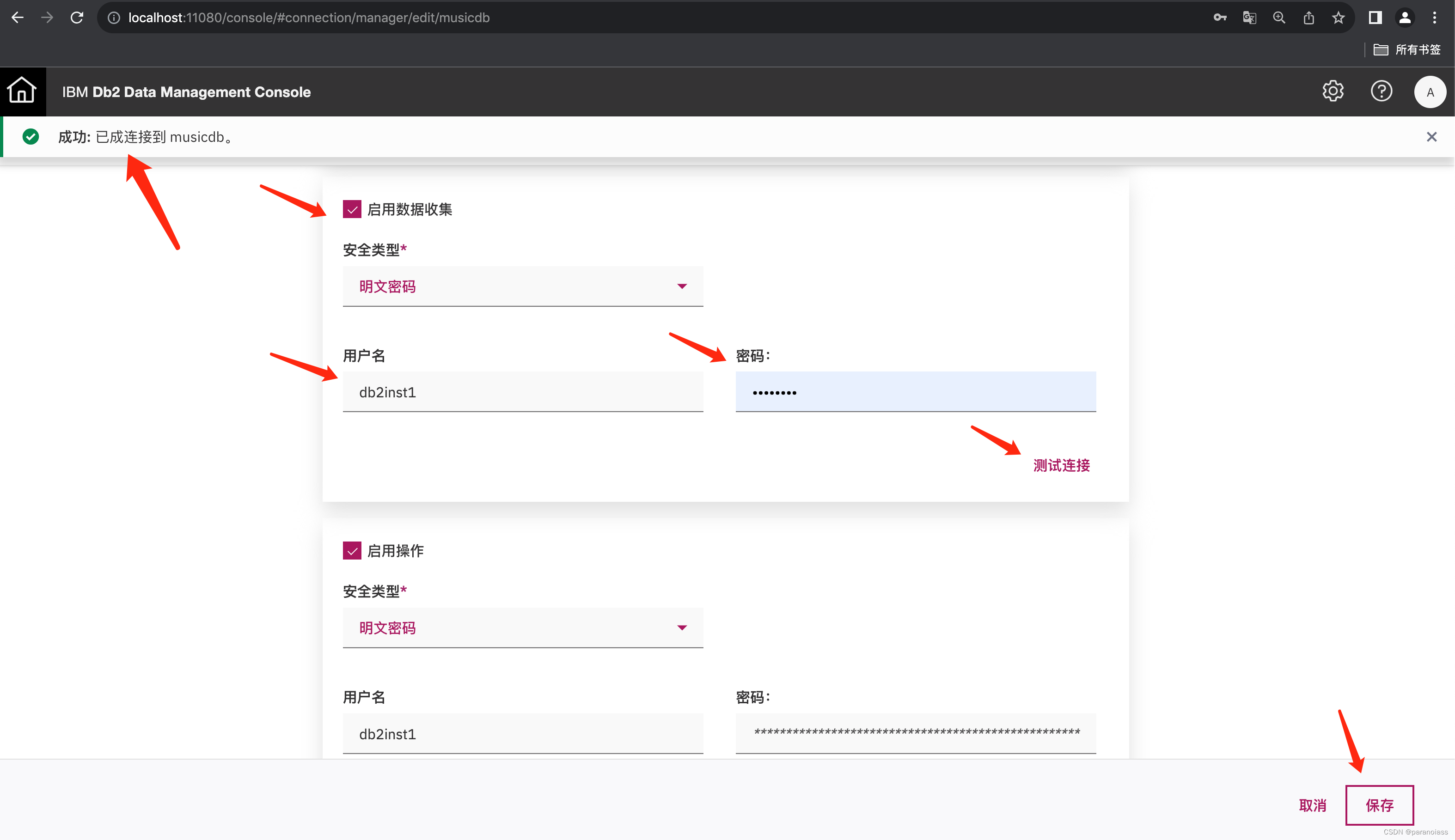Viewport: 1455px width, 840px height.
Task: Open the Chrome three-dot menu
Action: [x=1435, y=17]
